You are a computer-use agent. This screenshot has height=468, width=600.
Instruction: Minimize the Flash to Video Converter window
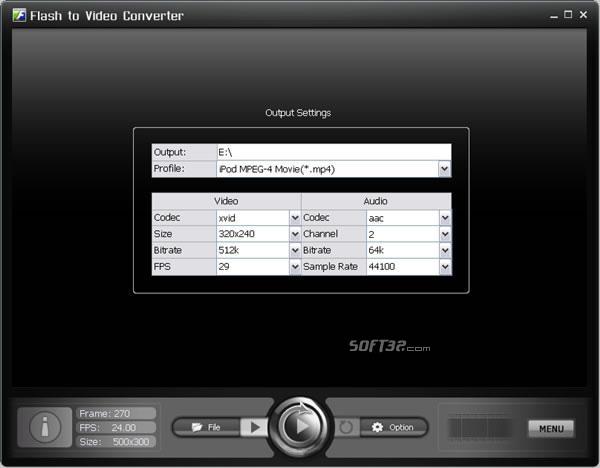pyautogui.click(x=554, y=15)
